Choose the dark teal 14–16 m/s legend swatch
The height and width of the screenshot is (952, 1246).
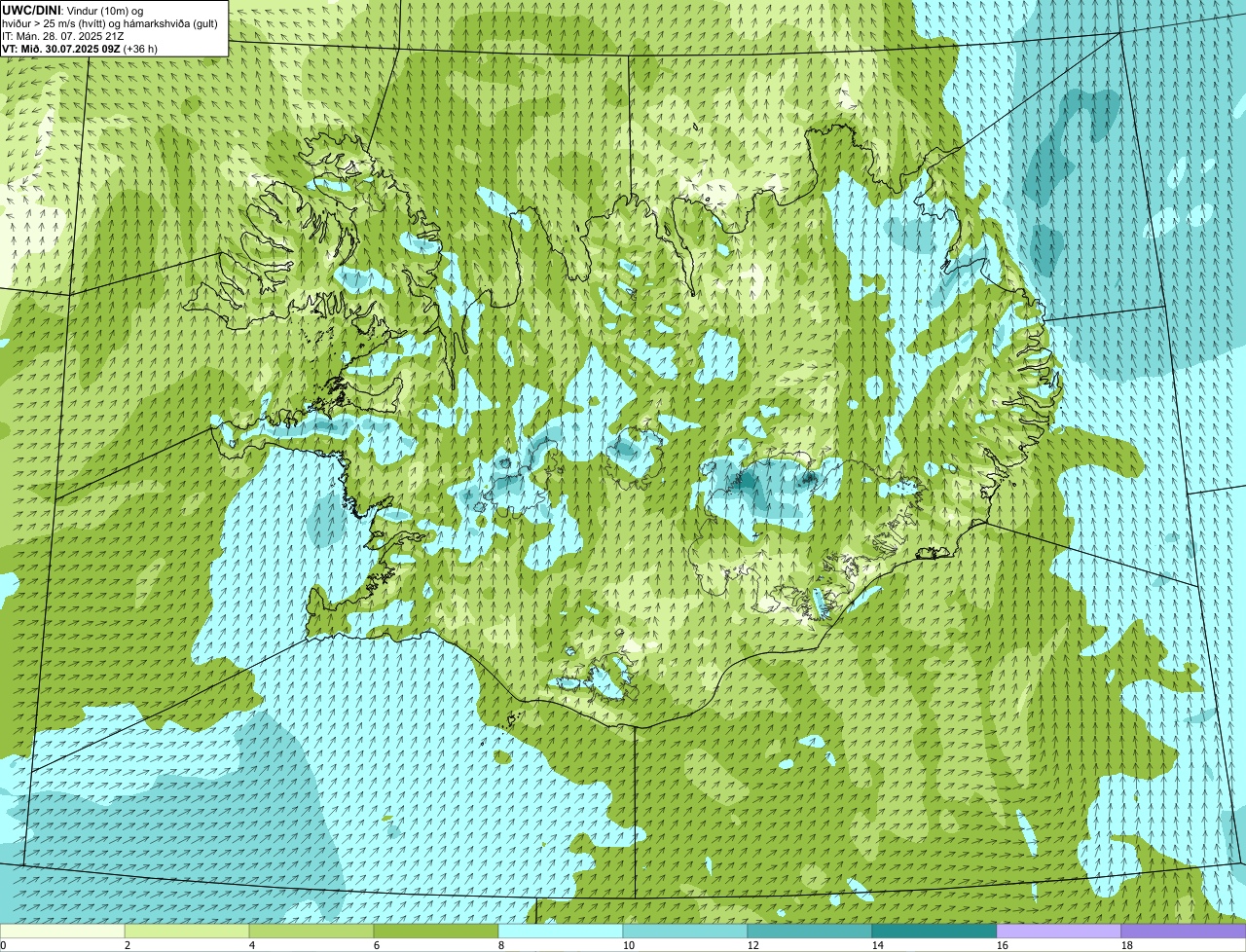coord(934,932)
